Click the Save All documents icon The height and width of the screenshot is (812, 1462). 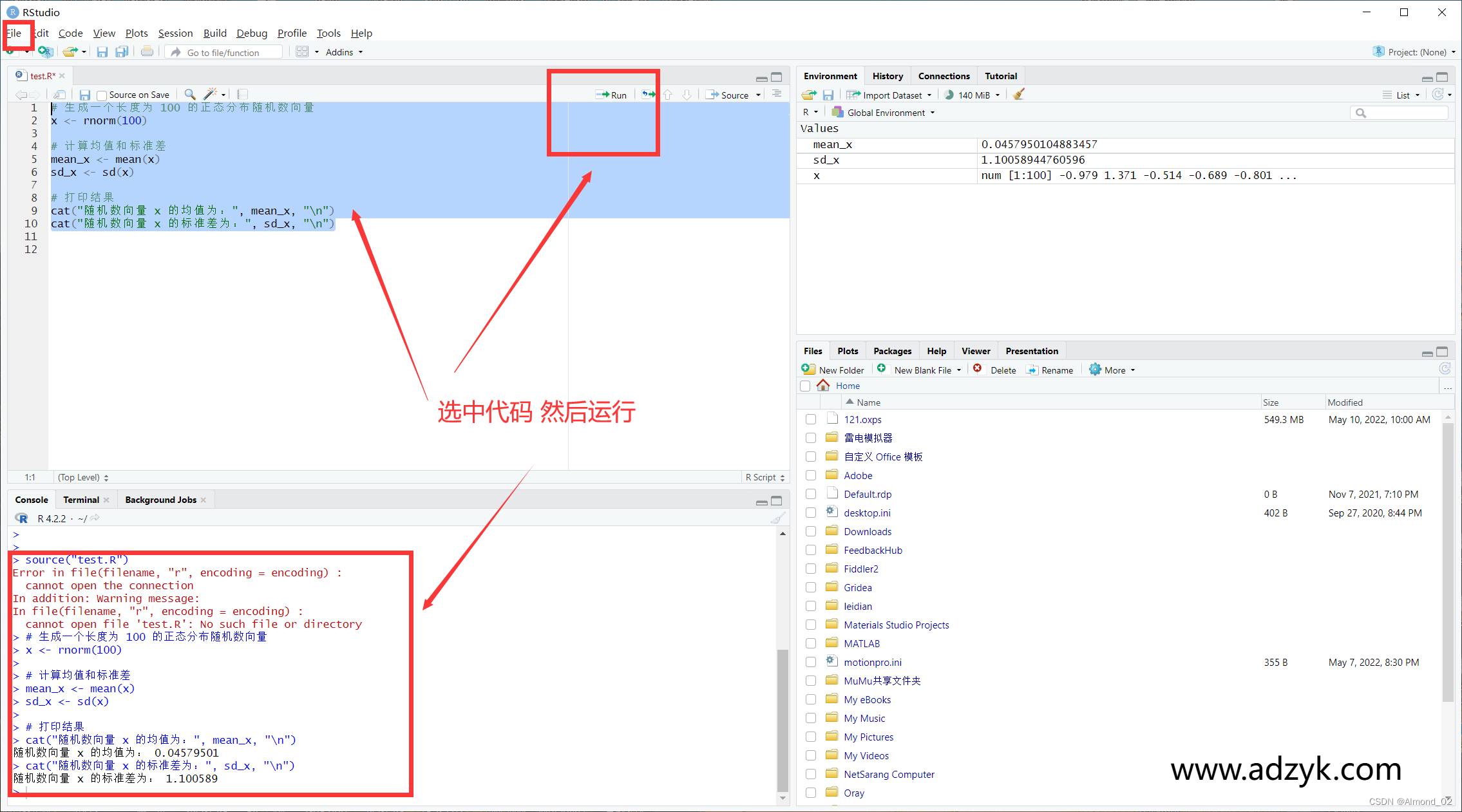point(122,52)
